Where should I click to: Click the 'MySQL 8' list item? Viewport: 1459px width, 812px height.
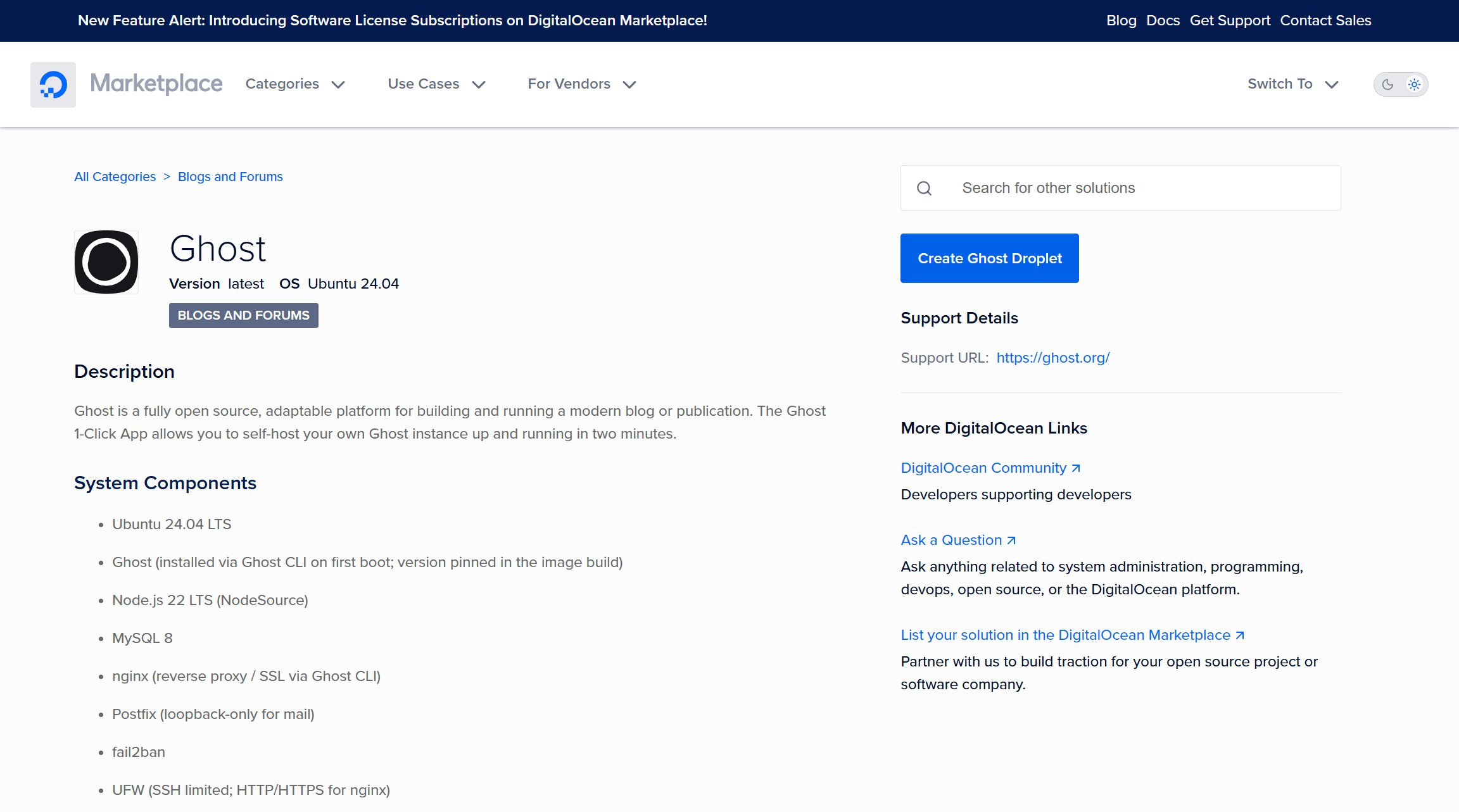(x=142, y=638)
